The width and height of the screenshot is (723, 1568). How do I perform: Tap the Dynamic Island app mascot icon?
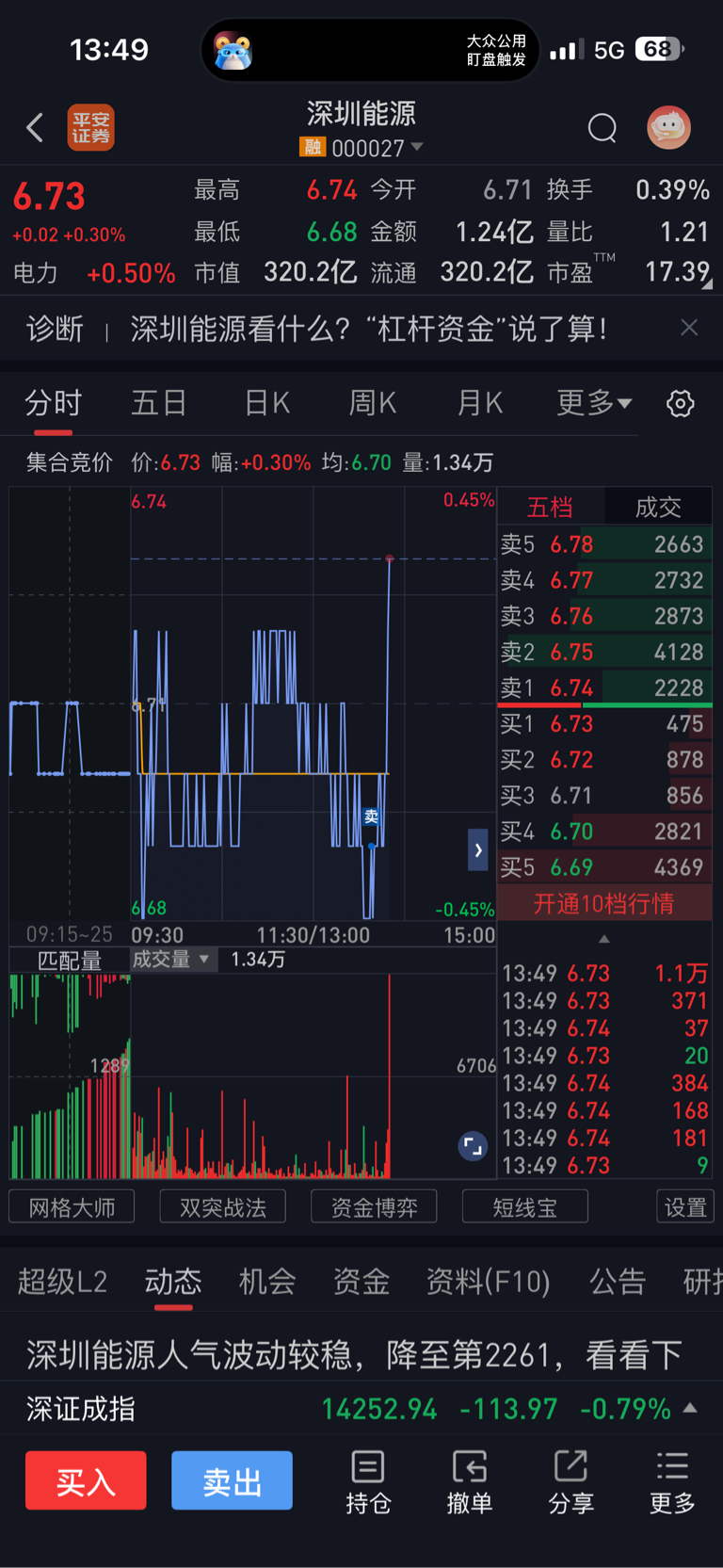(x=233, y=51)
